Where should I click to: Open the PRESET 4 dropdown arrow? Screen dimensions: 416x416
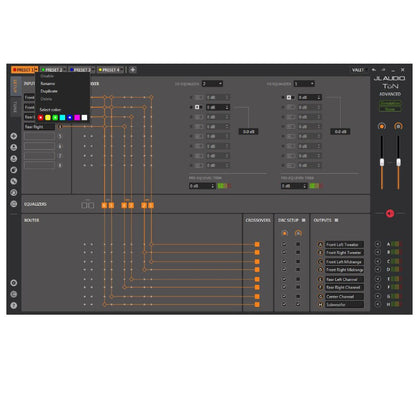[x=122, y=70]
